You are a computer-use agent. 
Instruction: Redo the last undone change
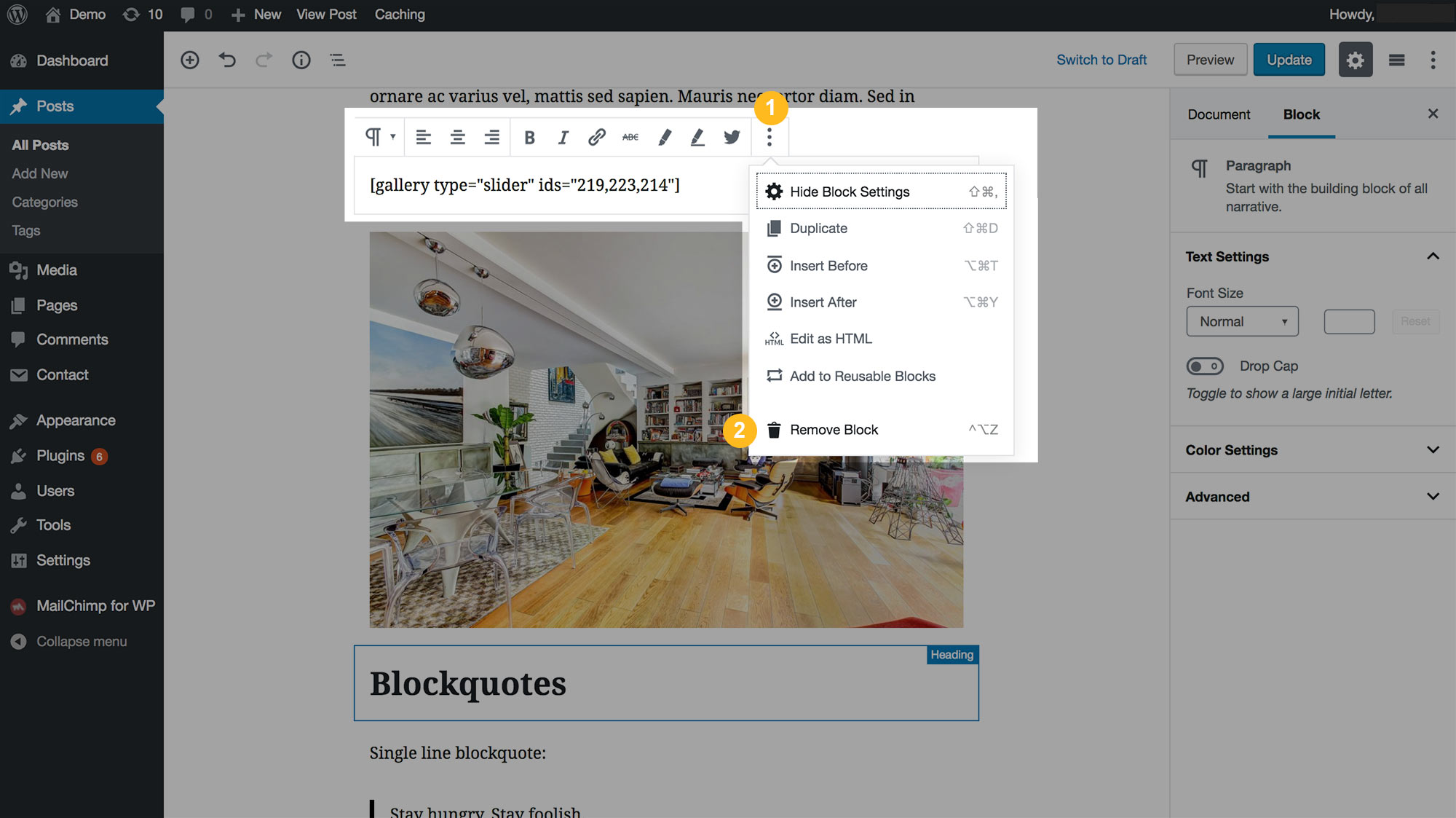264,60
